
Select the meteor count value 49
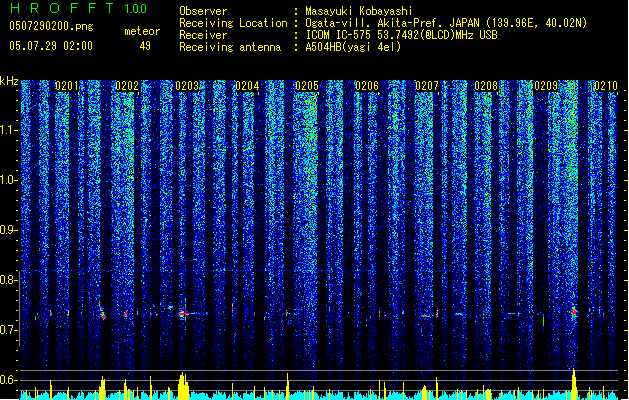pos(145,46)
